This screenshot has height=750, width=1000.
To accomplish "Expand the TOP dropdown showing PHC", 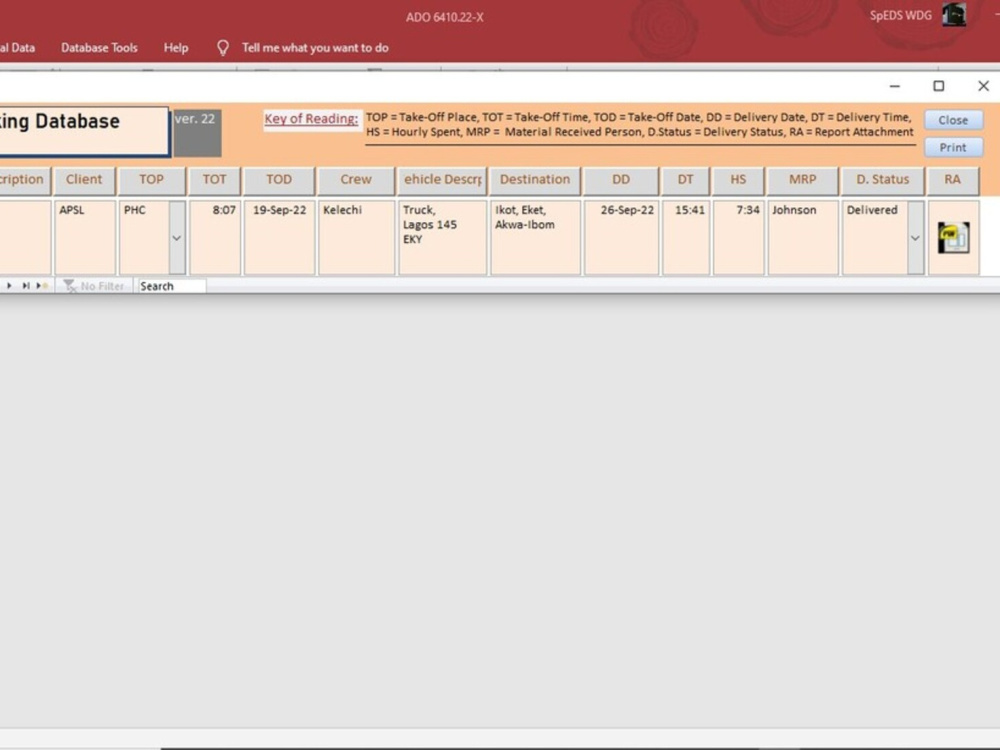I will (177, 238).
